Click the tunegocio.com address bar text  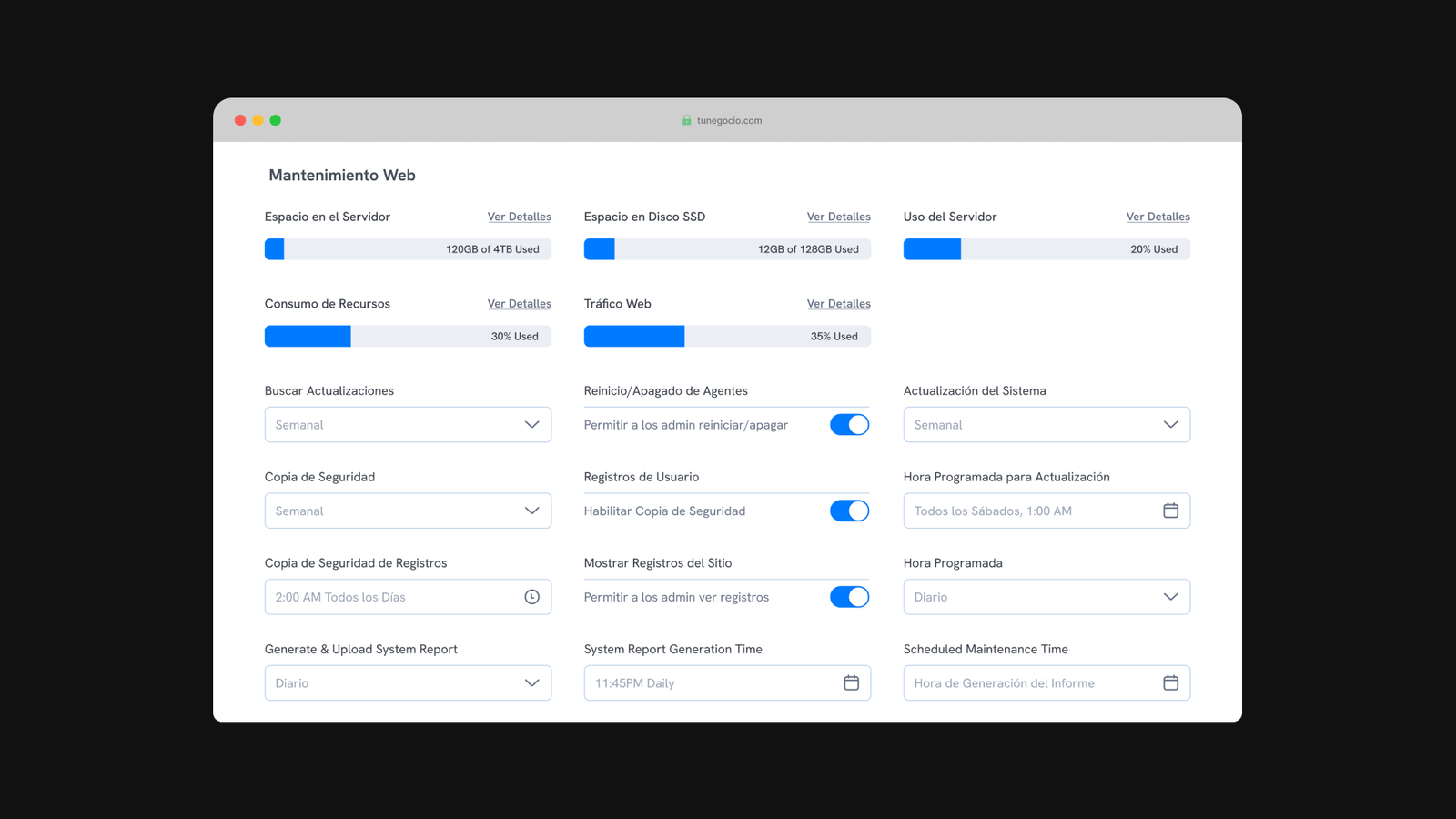click(x=729, y=120)
